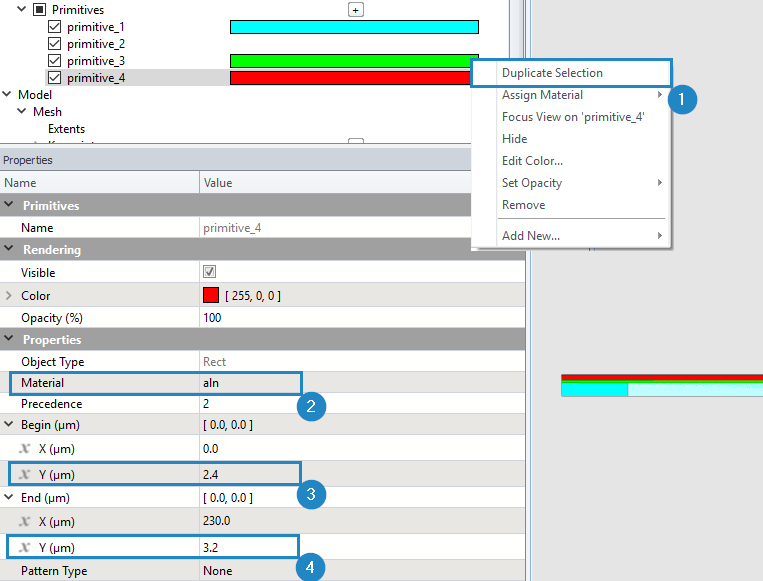Select primitive_1 in the tree
Image resolution: width=763 pixels, height=581 pixels.
tap(96, 27)
